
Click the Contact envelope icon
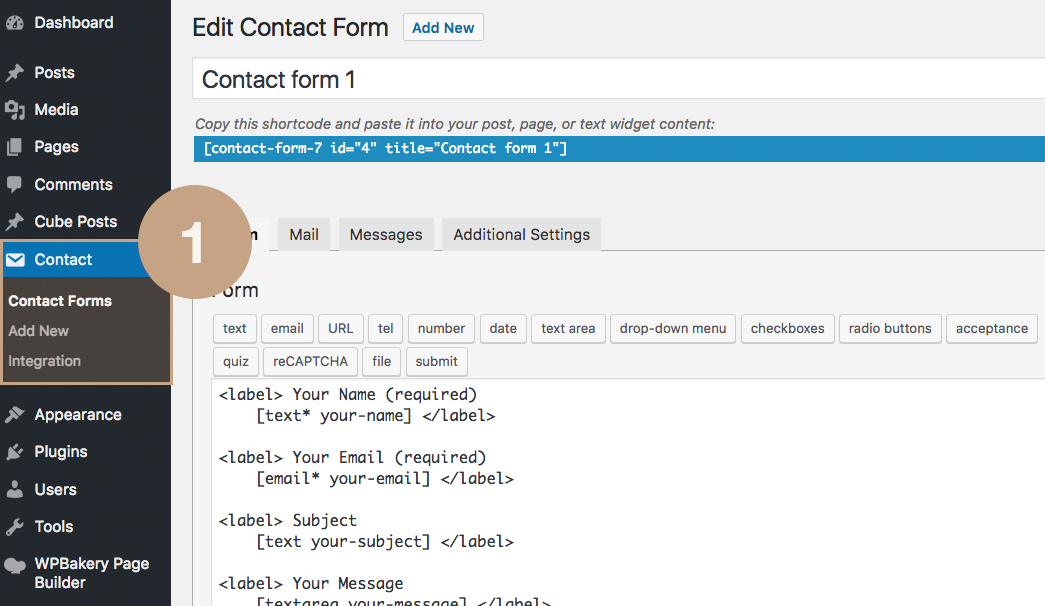[x=15, y=259]
